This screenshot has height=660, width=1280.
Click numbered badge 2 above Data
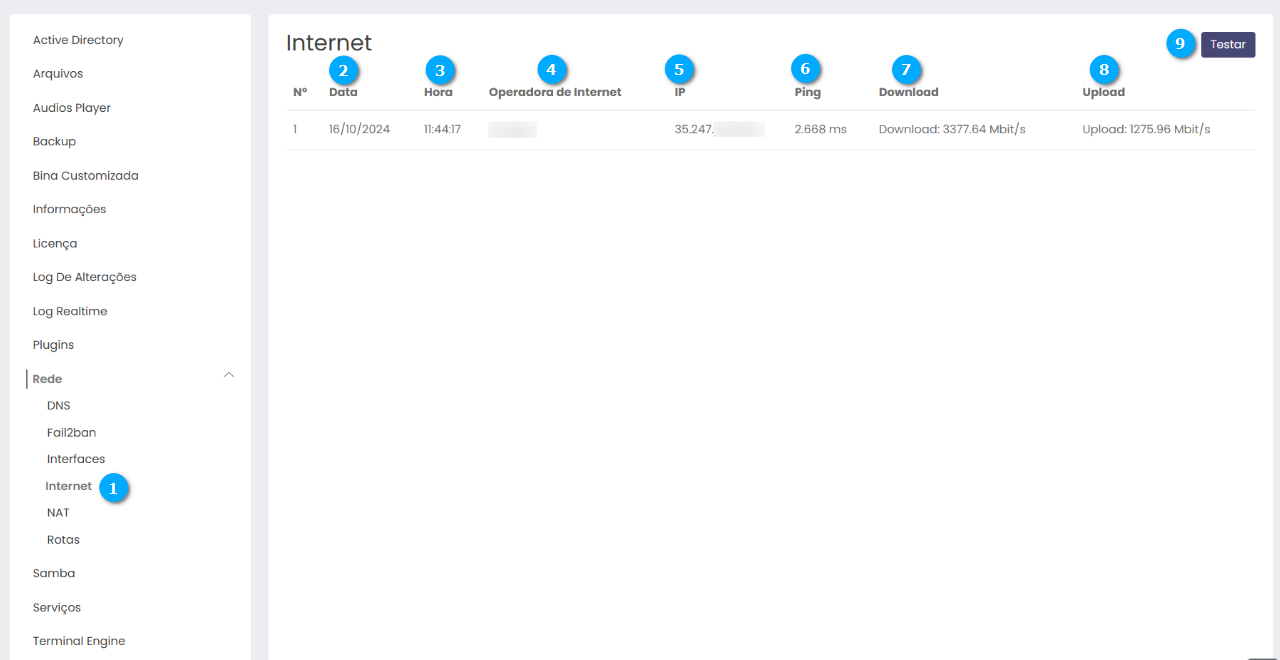click(344, 70)
